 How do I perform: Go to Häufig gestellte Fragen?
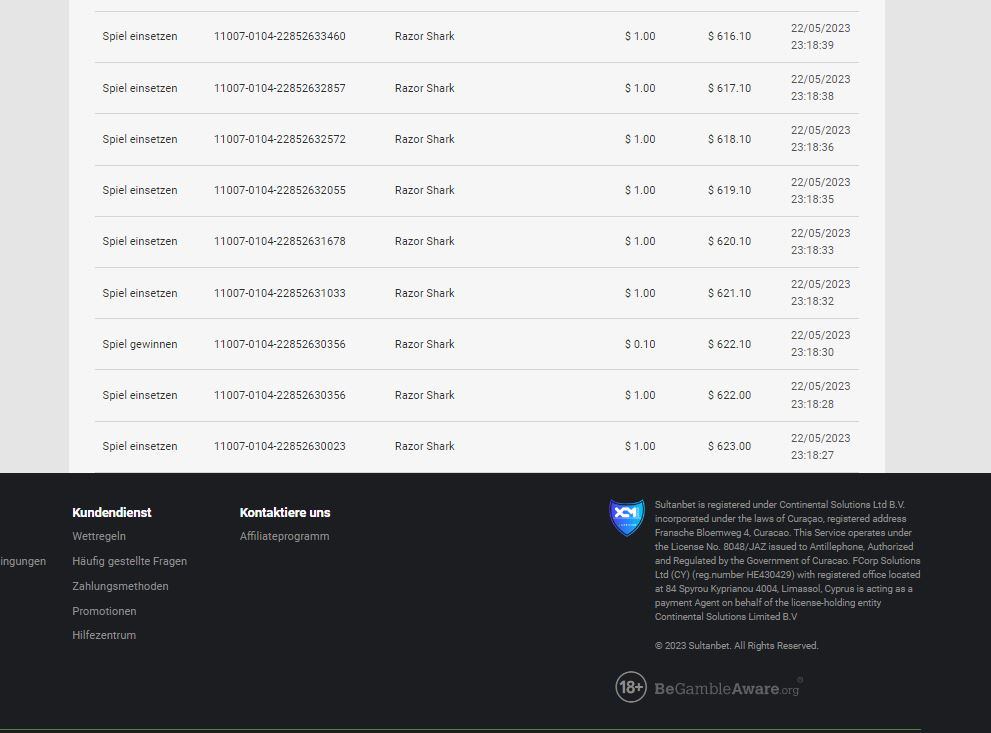129,561
